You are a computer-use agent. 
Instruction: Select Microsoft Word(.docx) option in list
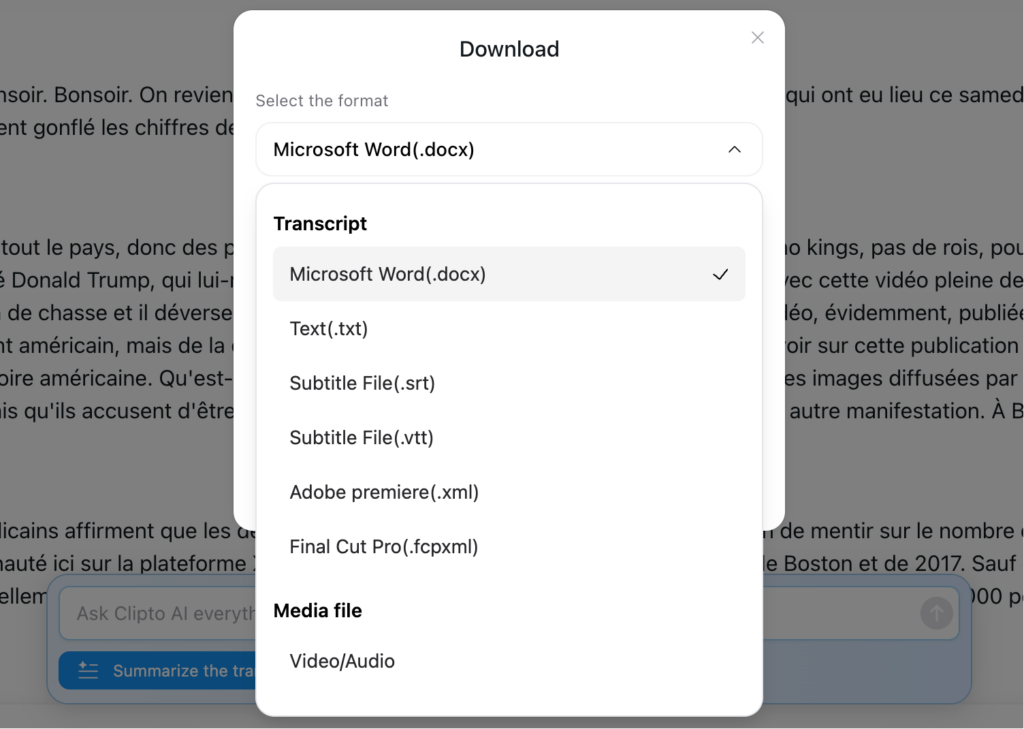point(509,274)
